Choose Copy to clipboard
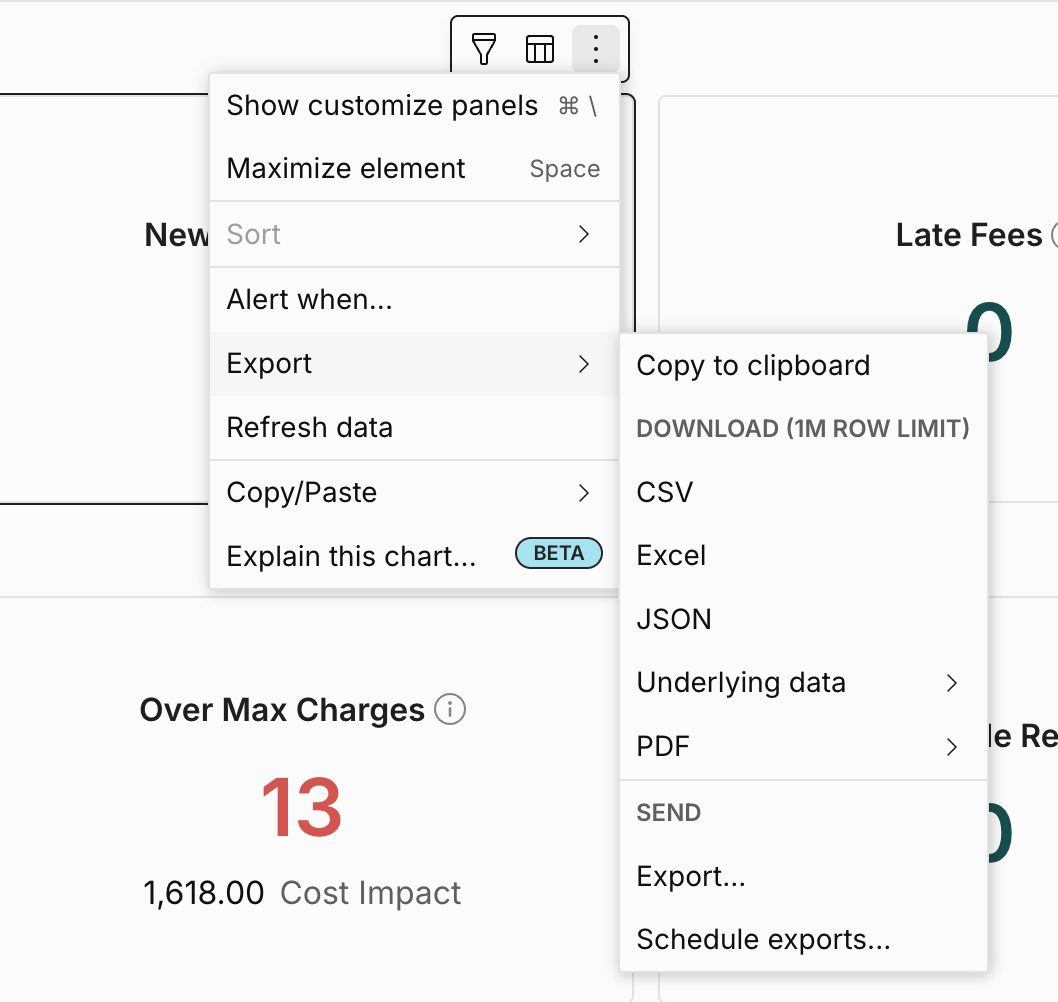Screen dimensions: 1058x1002 (803, 366)
